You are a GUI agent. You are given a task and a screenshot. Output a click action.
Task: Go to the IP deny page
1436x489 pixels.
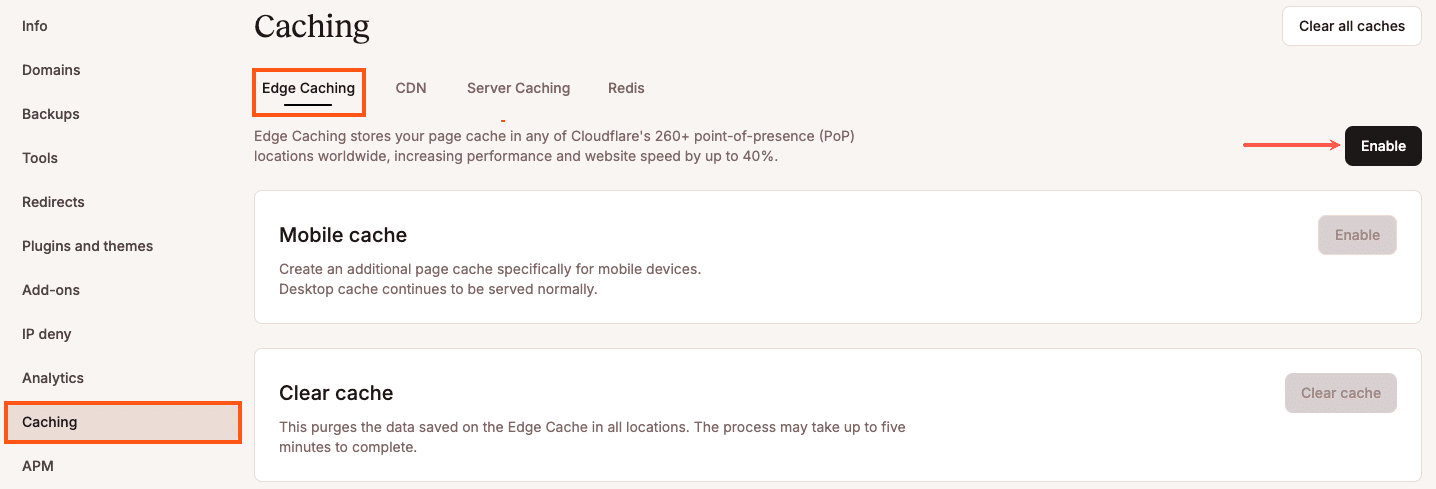click(47, 334)
